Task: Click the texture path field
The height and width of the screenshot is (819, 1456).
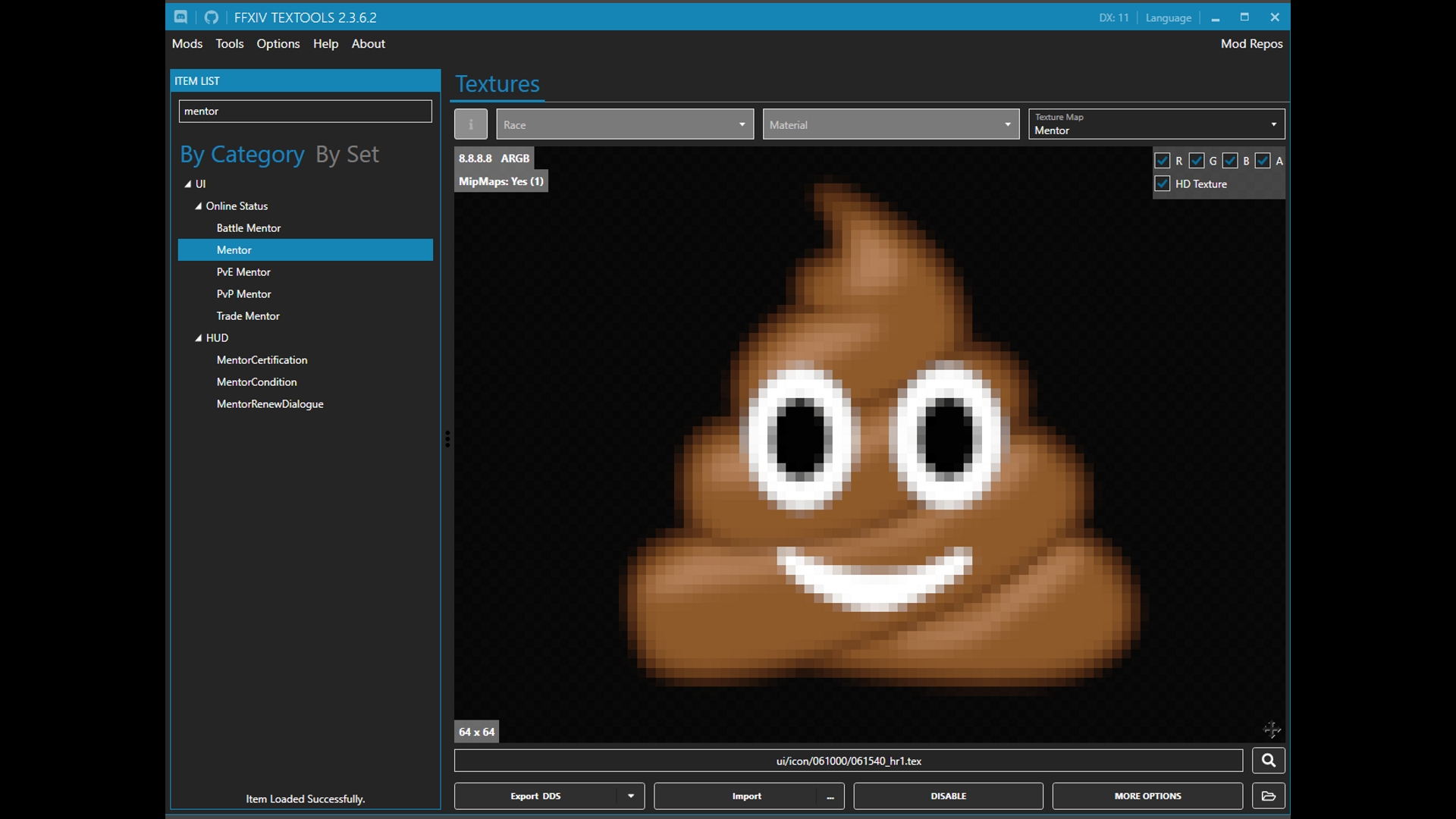Action: tap(849, 761)
